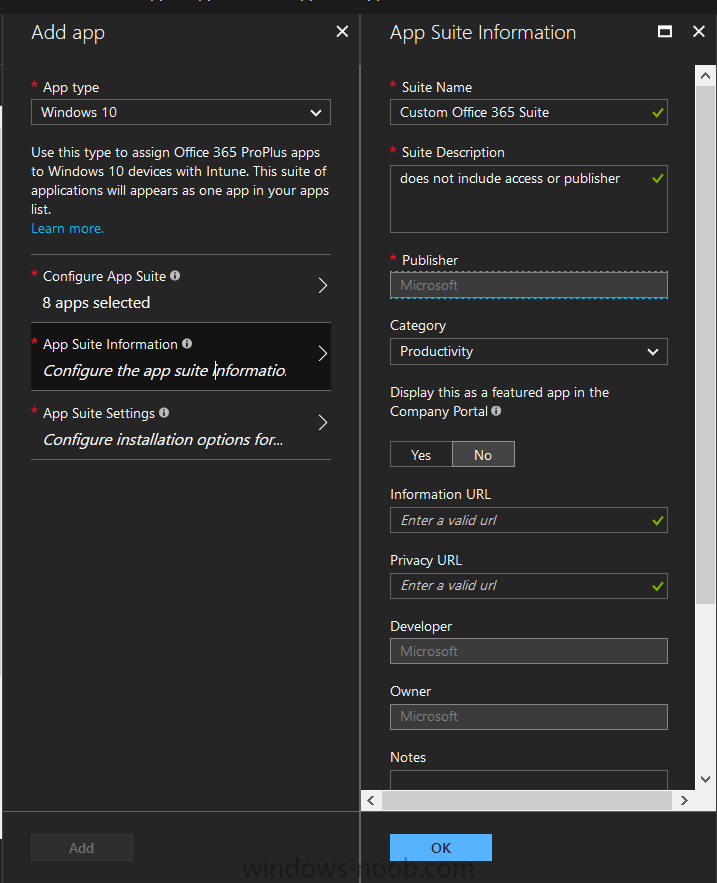
Task: Click the Suite Description text area
Action: pos(528,199)
